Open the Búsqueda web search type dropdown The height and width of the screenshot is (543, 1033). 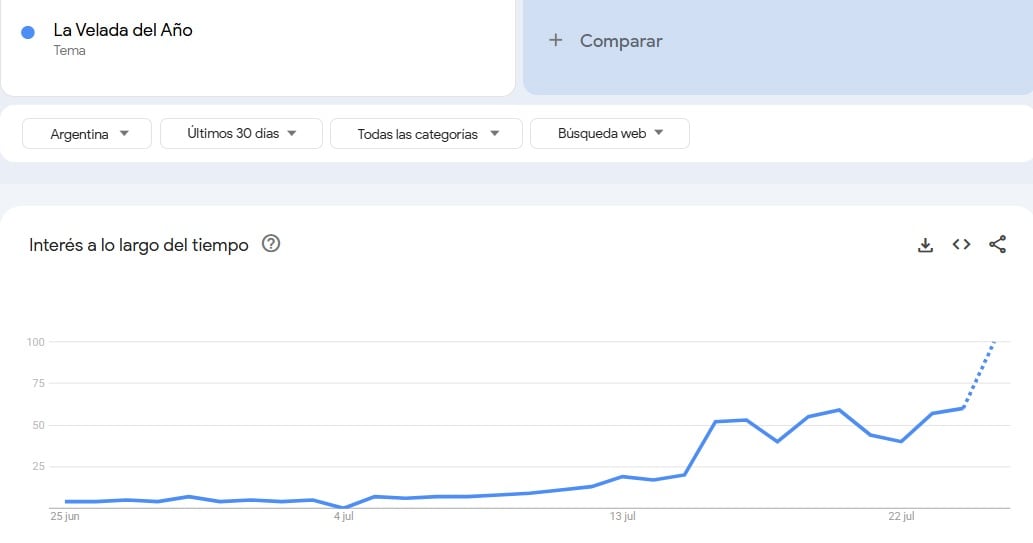[610, 134]
